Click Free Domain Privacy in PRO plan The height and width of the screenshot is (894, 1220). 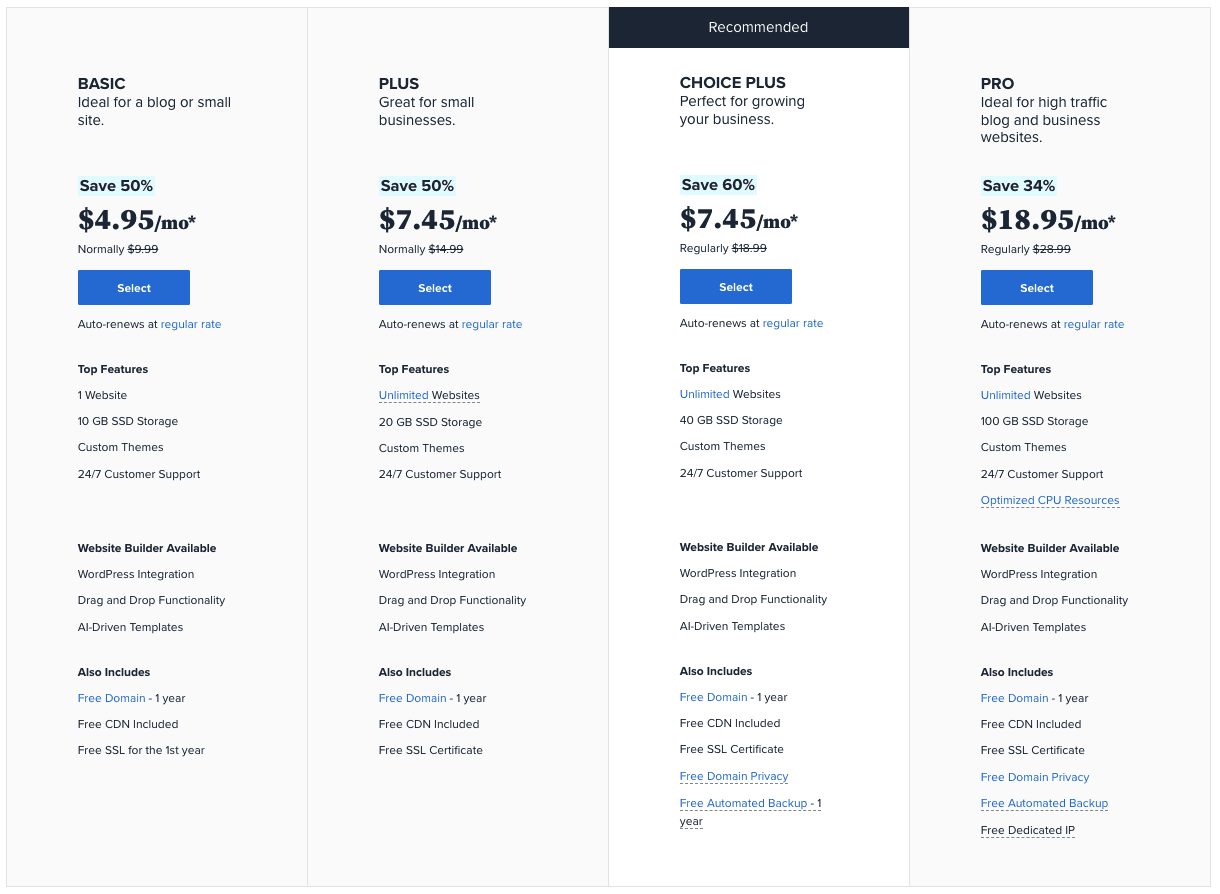pos(1035,777)
